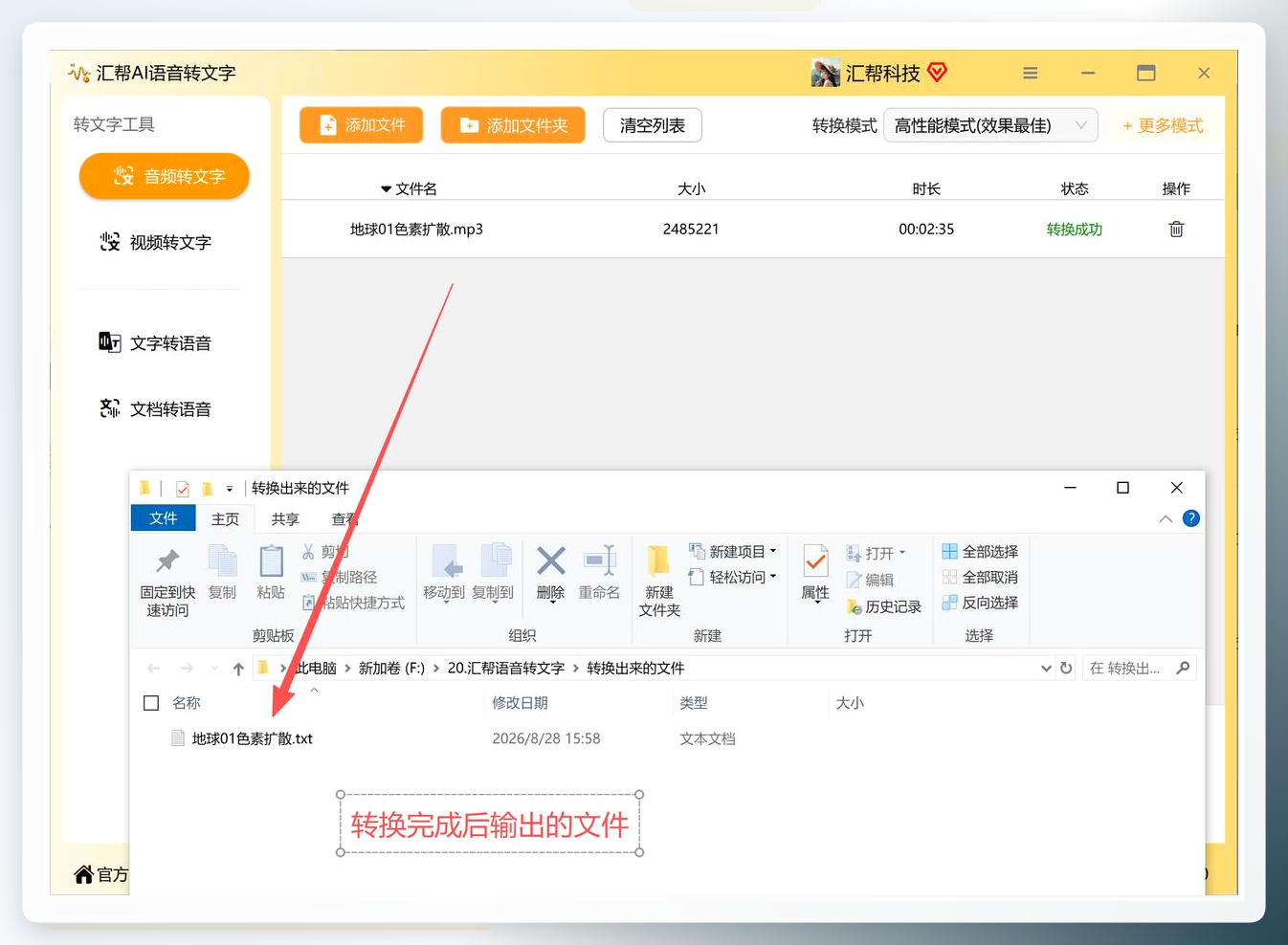Click + 更多模式 link

1163,125
